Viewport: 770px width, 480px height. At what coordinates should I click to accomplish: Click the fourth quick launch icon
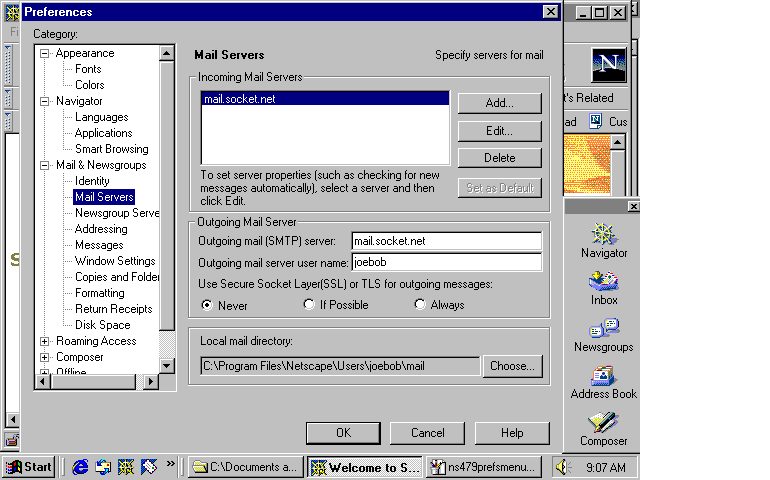point(148,467)
